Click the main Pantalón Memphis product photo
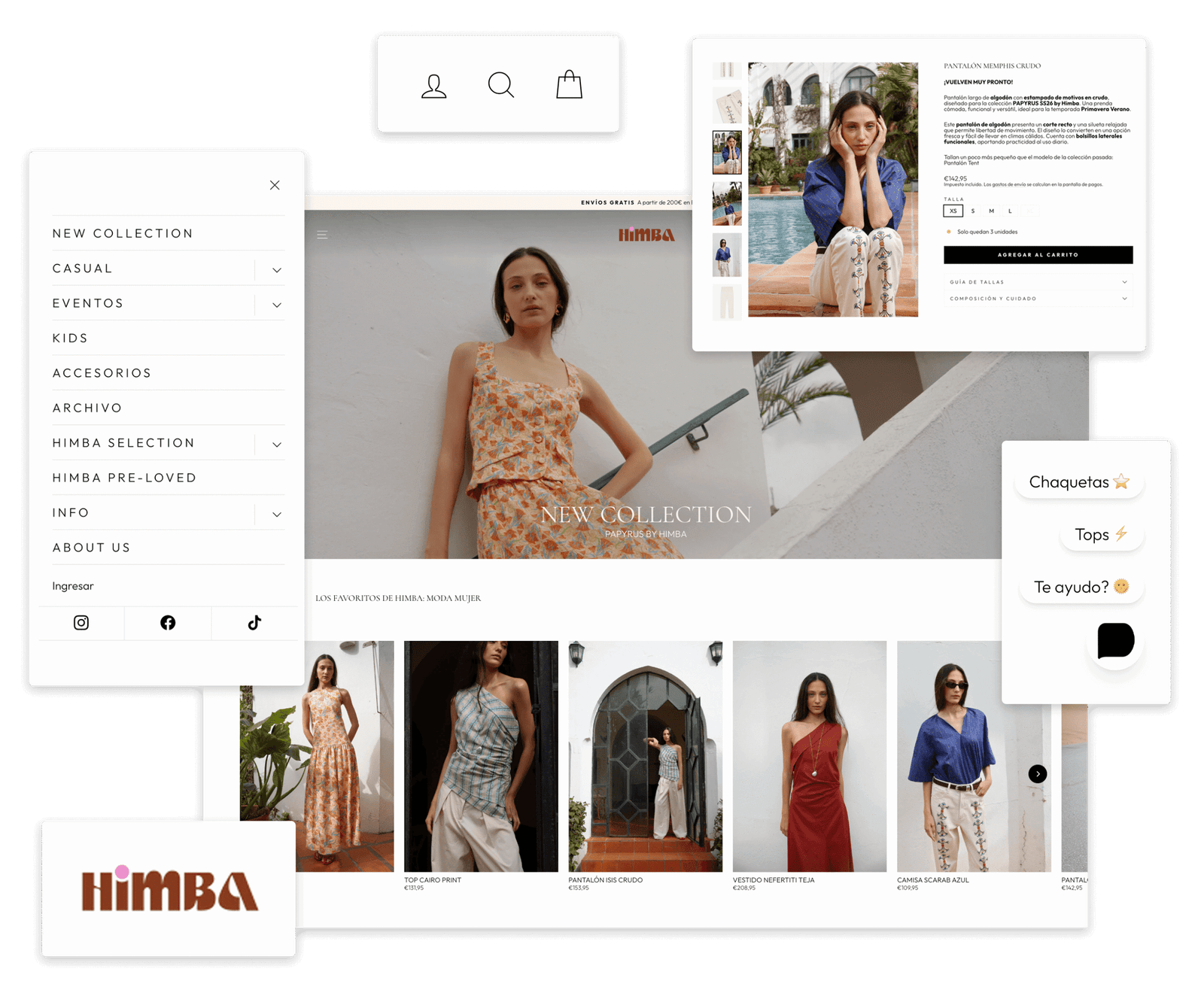The image size is (1204, 996). [833, 190]
